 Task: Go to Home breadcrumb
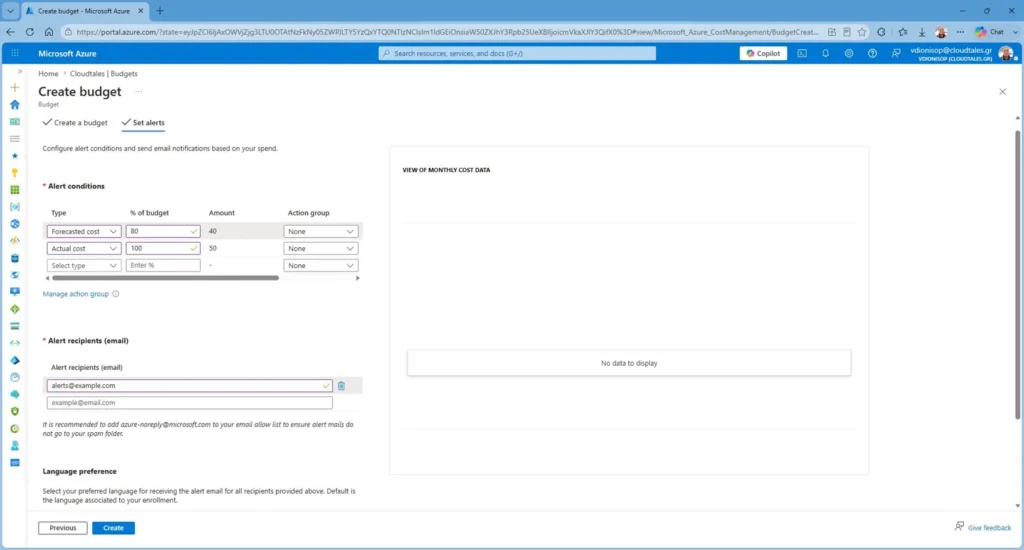pos(48,74)
